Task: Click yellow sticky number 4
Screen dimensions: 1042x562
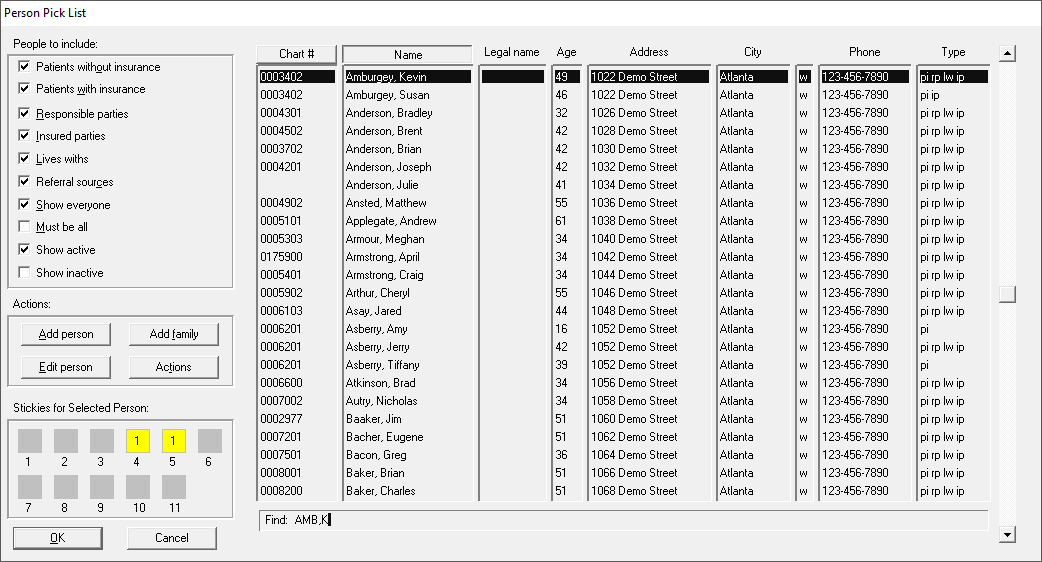Action: (138, 441)
